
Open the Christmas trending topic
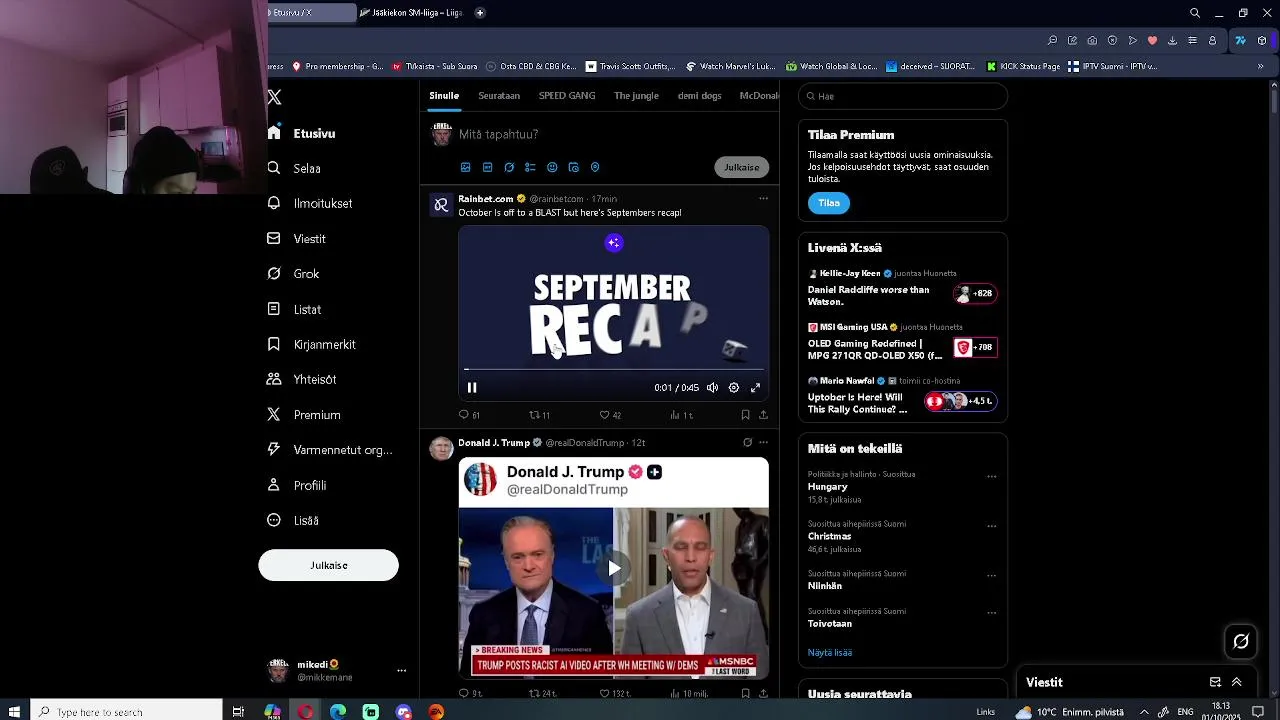829,537
